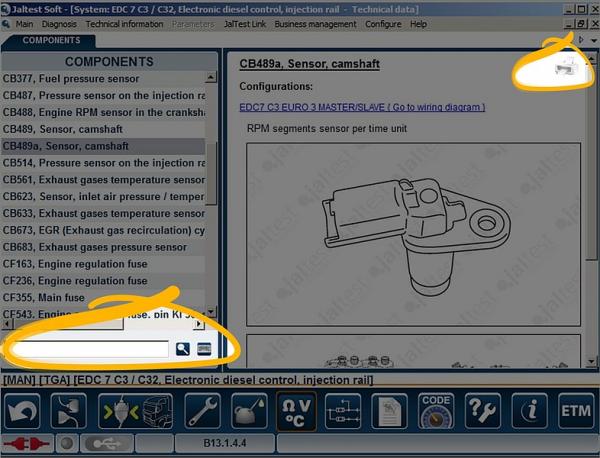Open the question wrench troubleshooting icon
This screenshot has height=458, width=600.
pyautogui.click(x=483, y=411)
